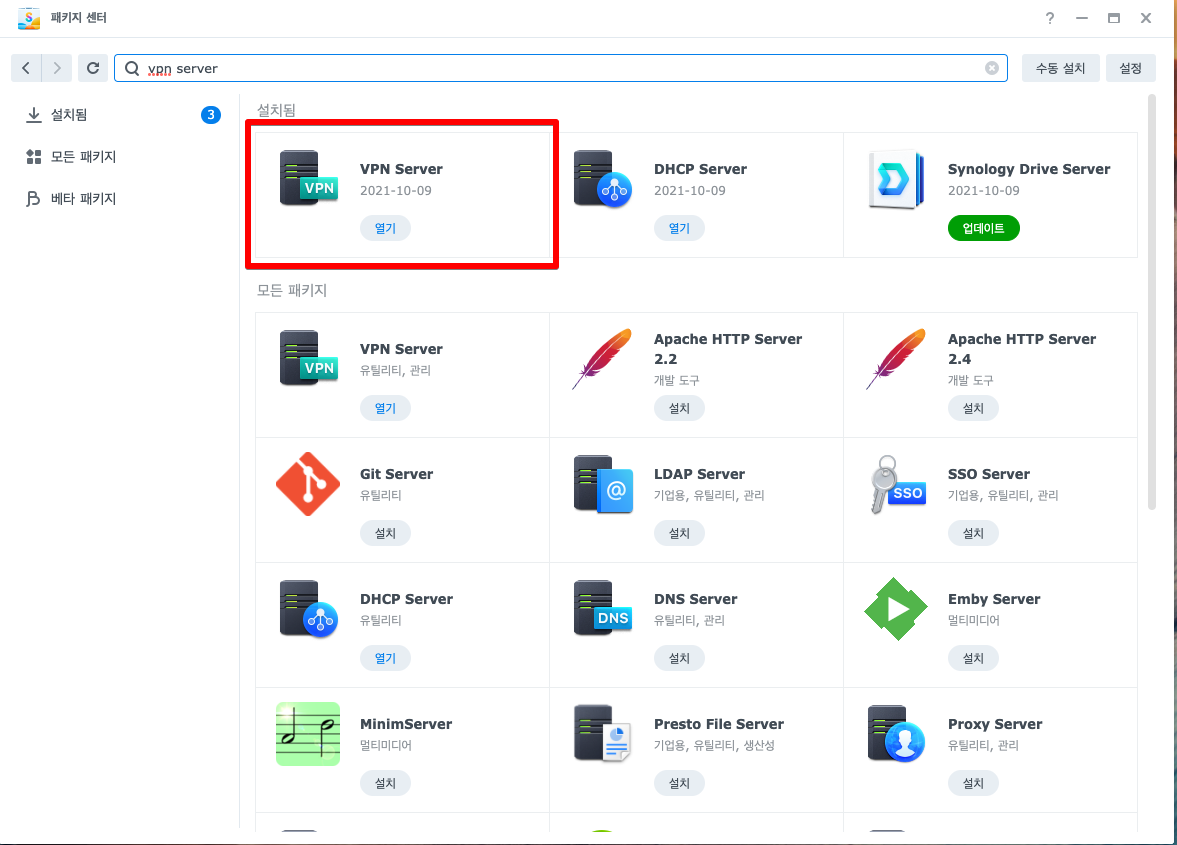Install LDAP Server
Viewport: 1177px width, 845px height.
[679, 534]
